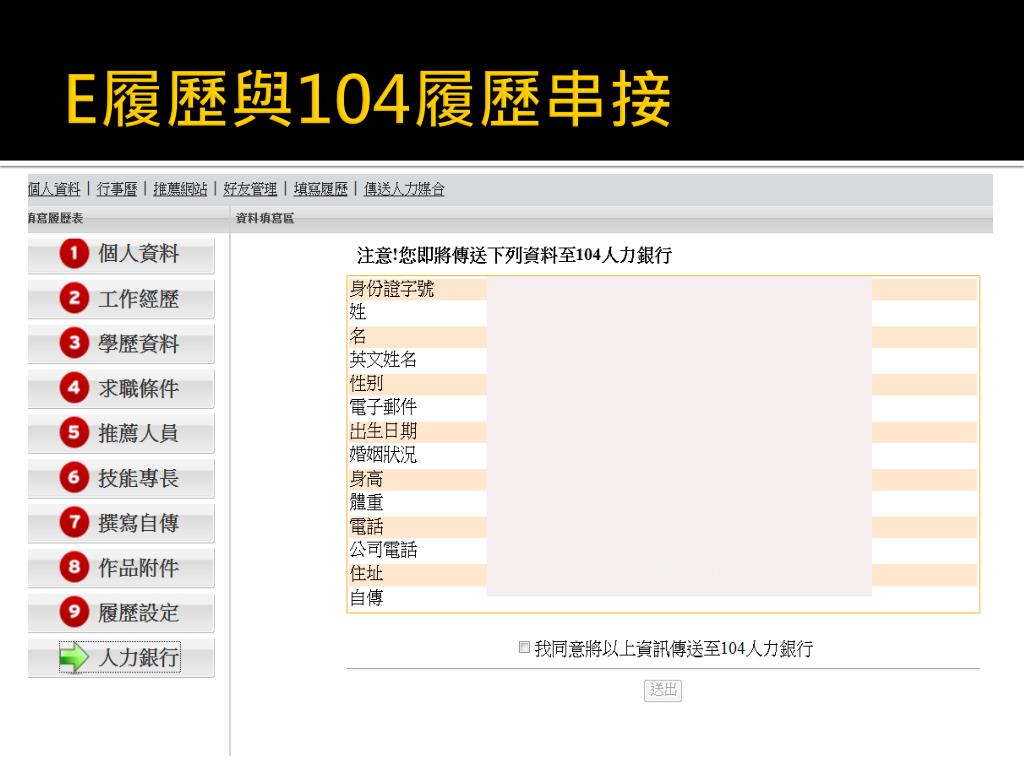Image resolution: width=1024 pixels, height=768 pixels.
Task: Check 我同意將以上資訊傳送至104人力銀行 checkbox
Action: tap(524, 647)
